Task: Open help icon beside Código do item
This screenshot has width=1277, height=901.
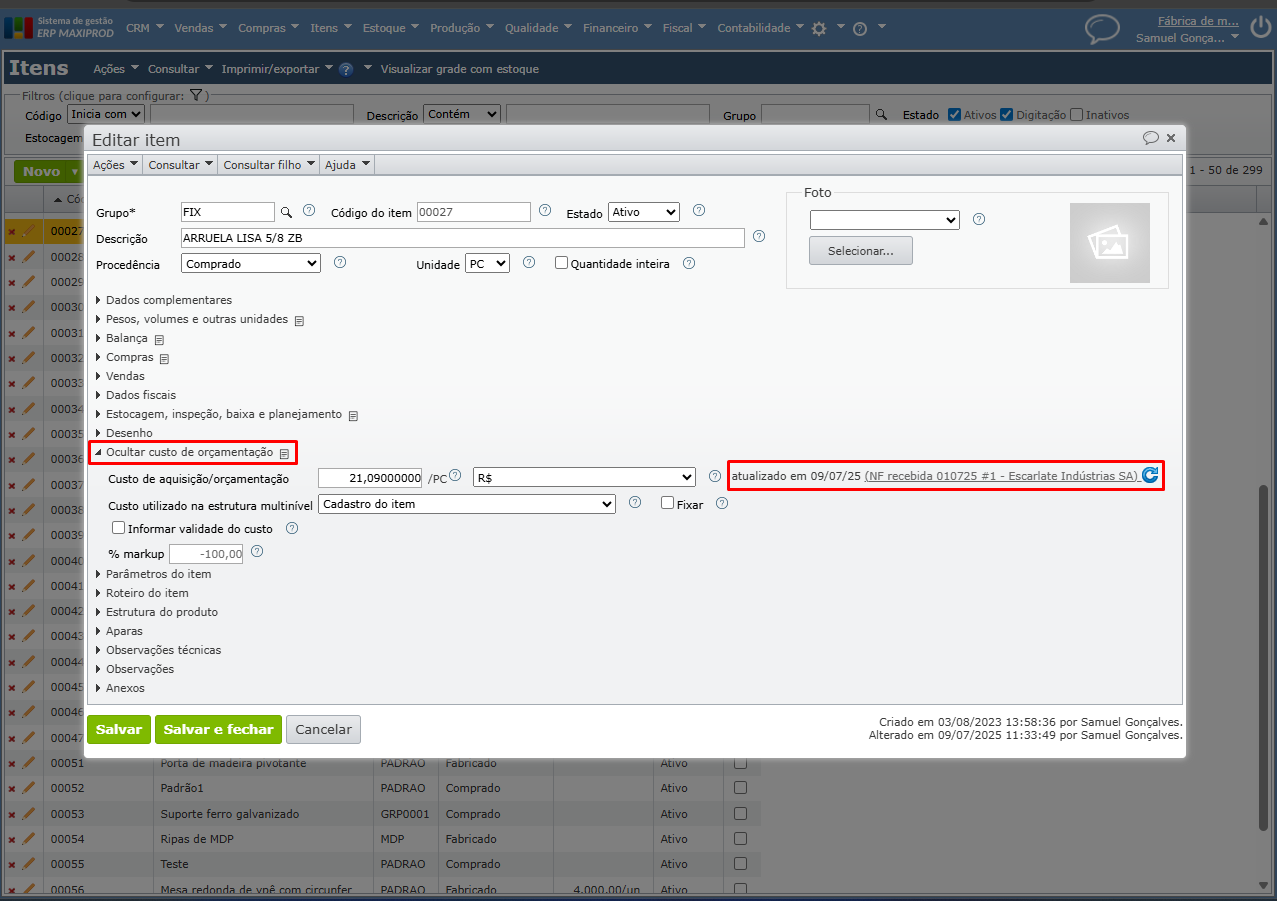Action: (545, 211)
